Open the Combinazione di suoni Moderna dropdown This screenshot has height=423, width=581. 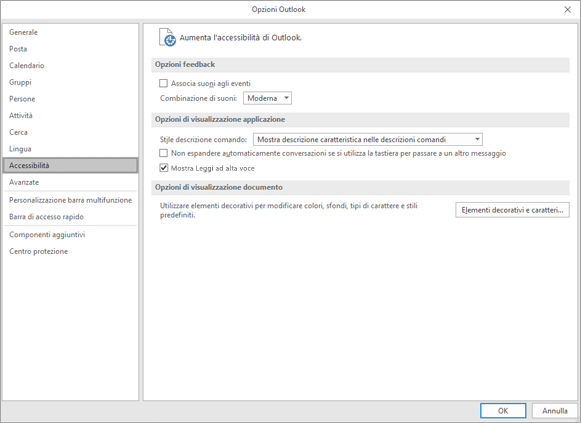click(267, 98)
